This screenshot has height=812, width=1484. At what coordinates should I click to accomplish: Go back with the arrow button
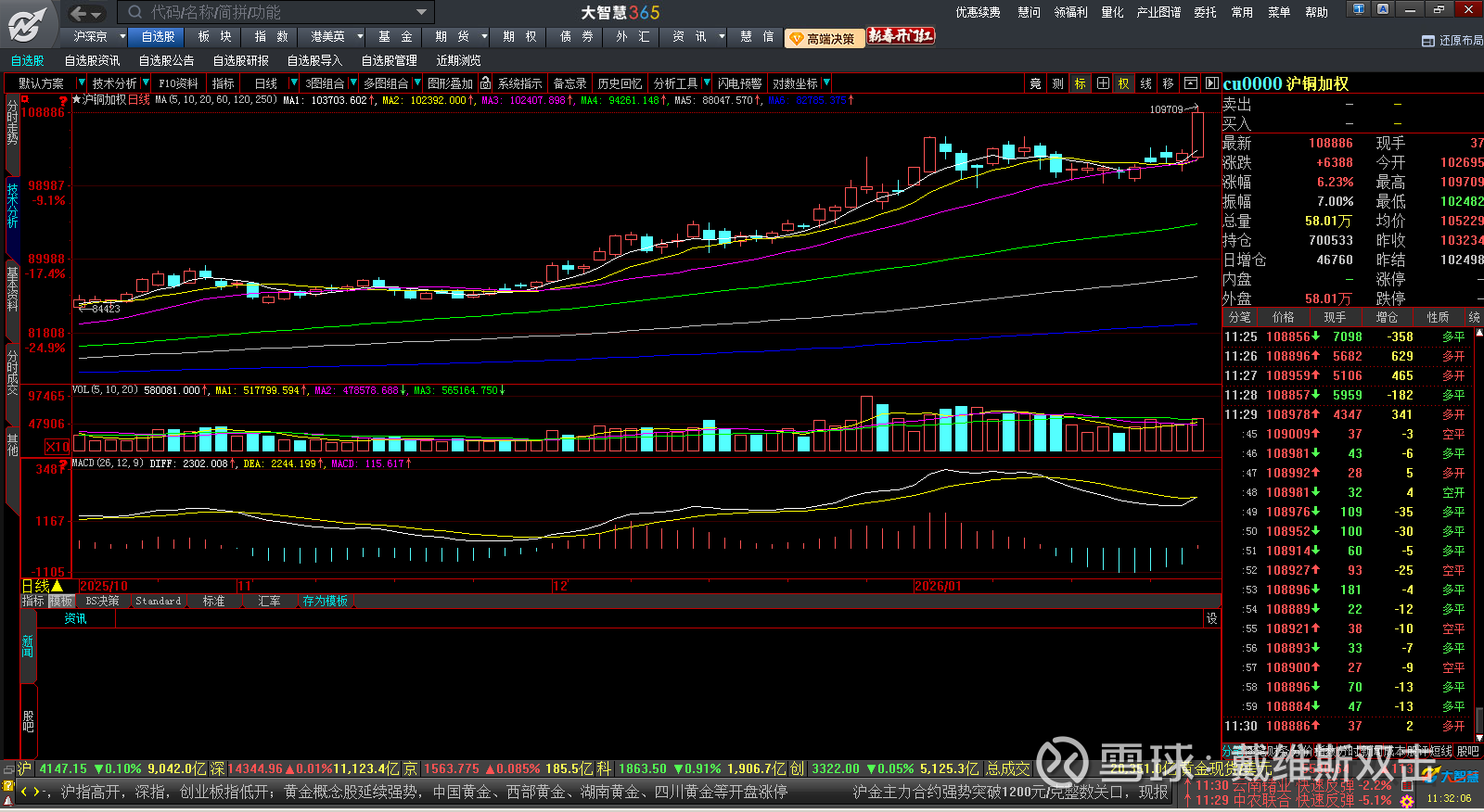pyautogui.click(x=79, y=13)
